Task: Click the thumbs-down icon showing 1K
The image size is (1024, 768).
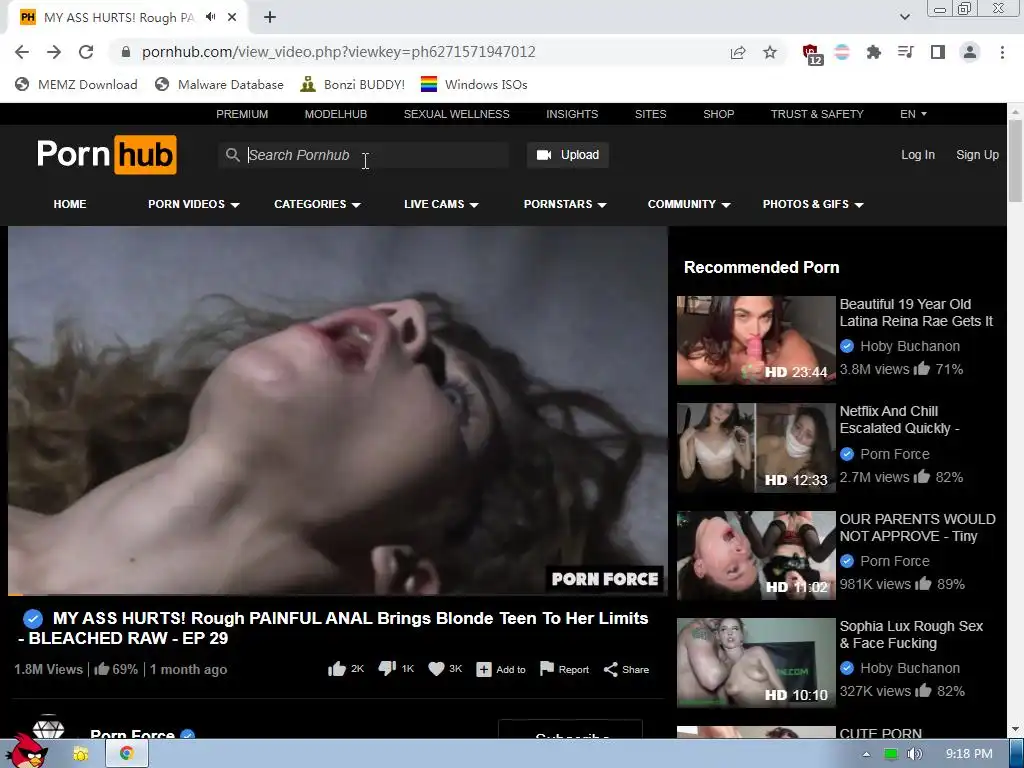Action: 387,669
